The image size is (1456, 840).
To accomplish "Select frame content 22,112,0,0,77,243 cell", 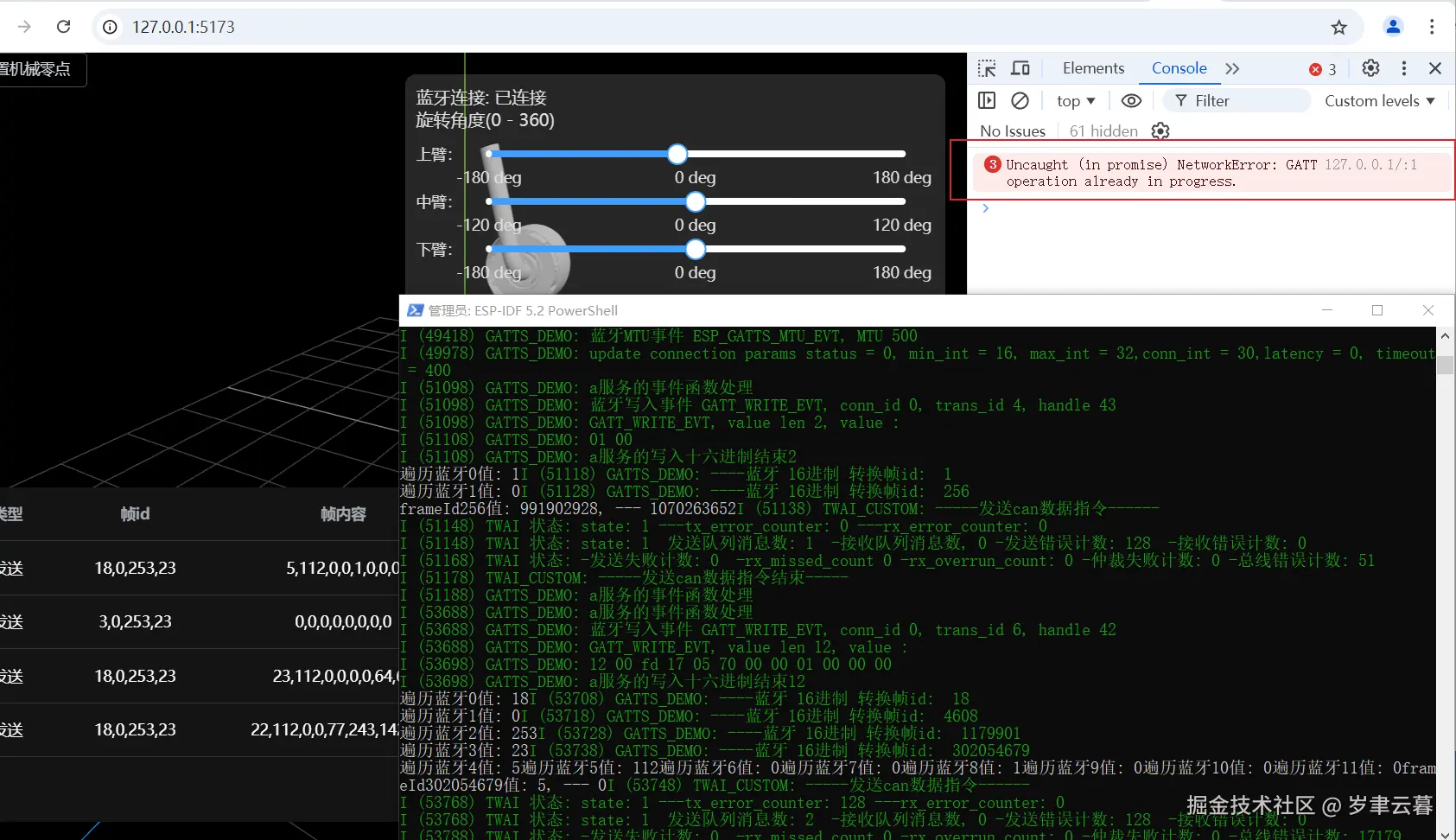I will [x=325, y=729].
